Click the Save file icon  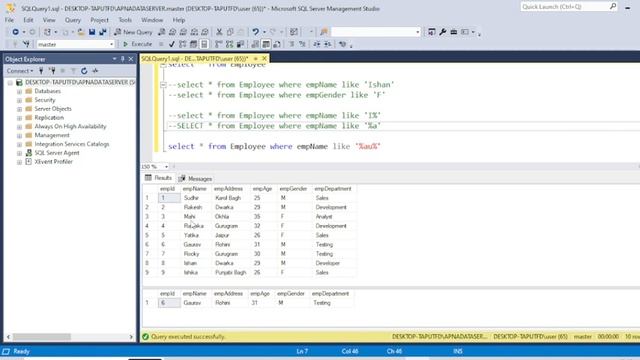click(92, 32)
